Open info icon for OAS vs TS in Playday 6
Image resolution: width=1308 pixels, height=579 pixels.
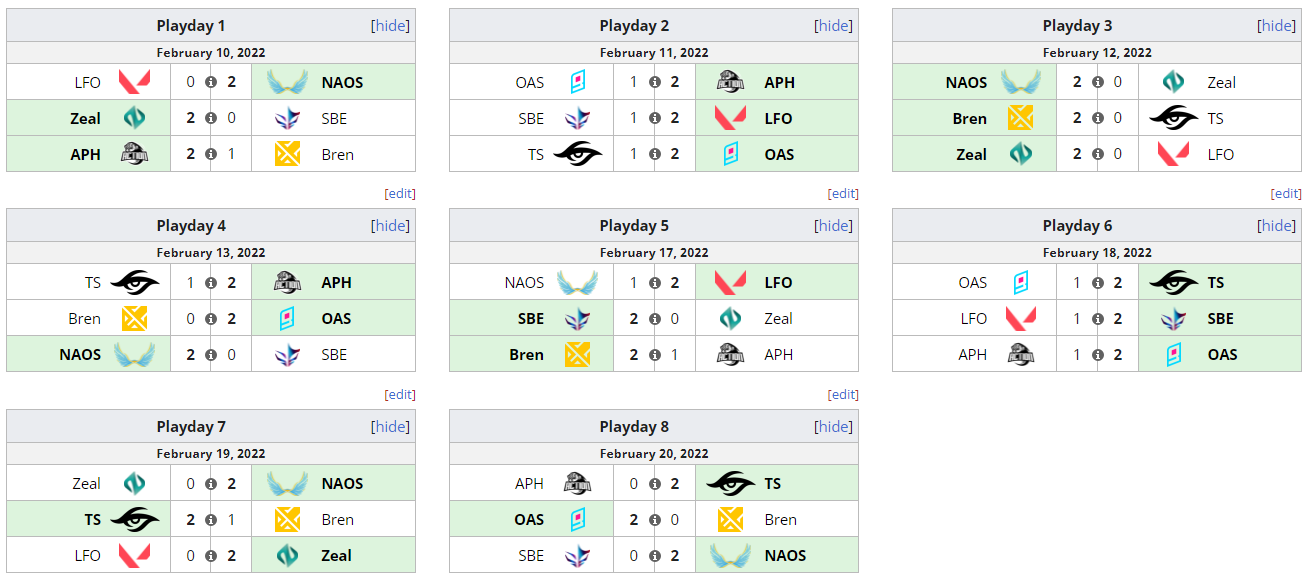pos(1097,283)
